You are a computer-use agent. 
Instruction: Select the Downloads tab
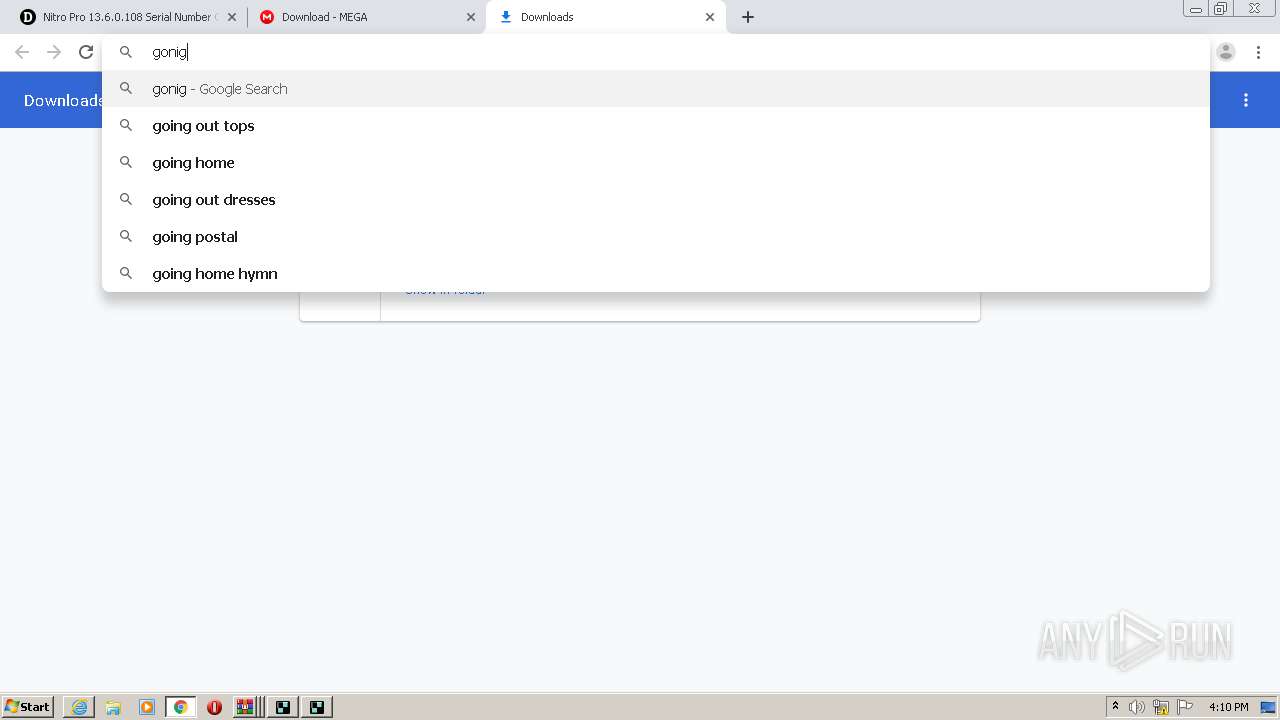coord(606,17)
